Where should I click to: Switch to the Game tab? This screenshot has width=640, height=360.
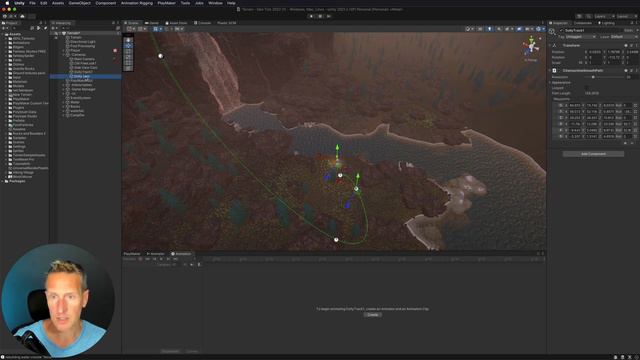pyautogui.click(x=152, y=23)
